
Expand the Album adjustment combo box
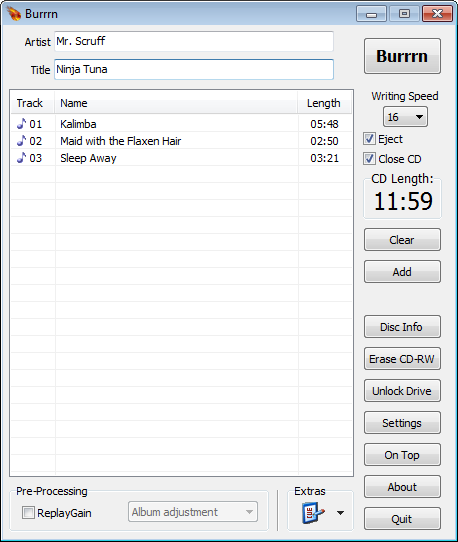pos(193,512)
